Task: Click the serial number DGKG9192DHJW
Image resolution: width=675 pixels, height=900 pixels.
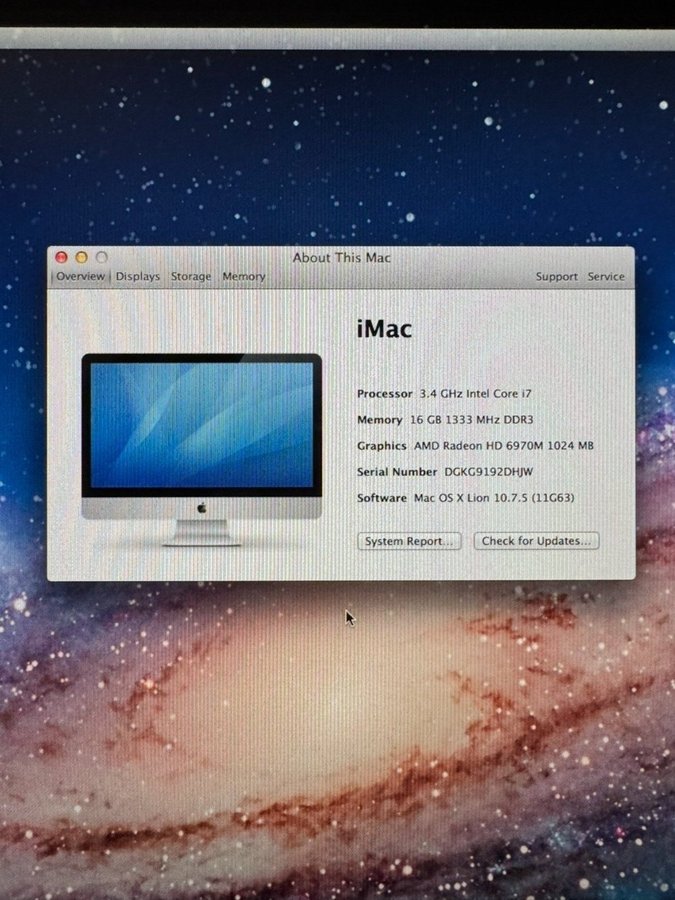Action: pos(490,472)
